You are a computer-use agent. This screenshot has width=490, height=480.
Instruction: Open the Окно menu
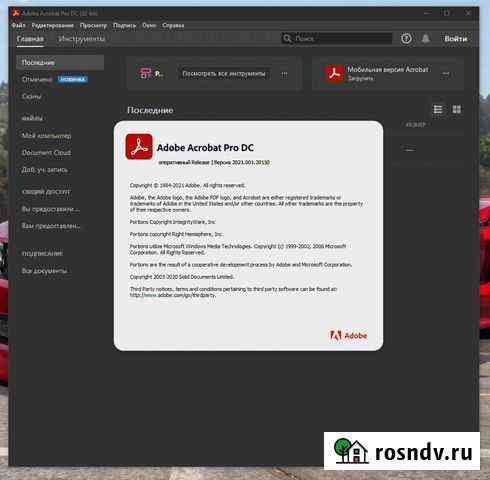[149, 25]
